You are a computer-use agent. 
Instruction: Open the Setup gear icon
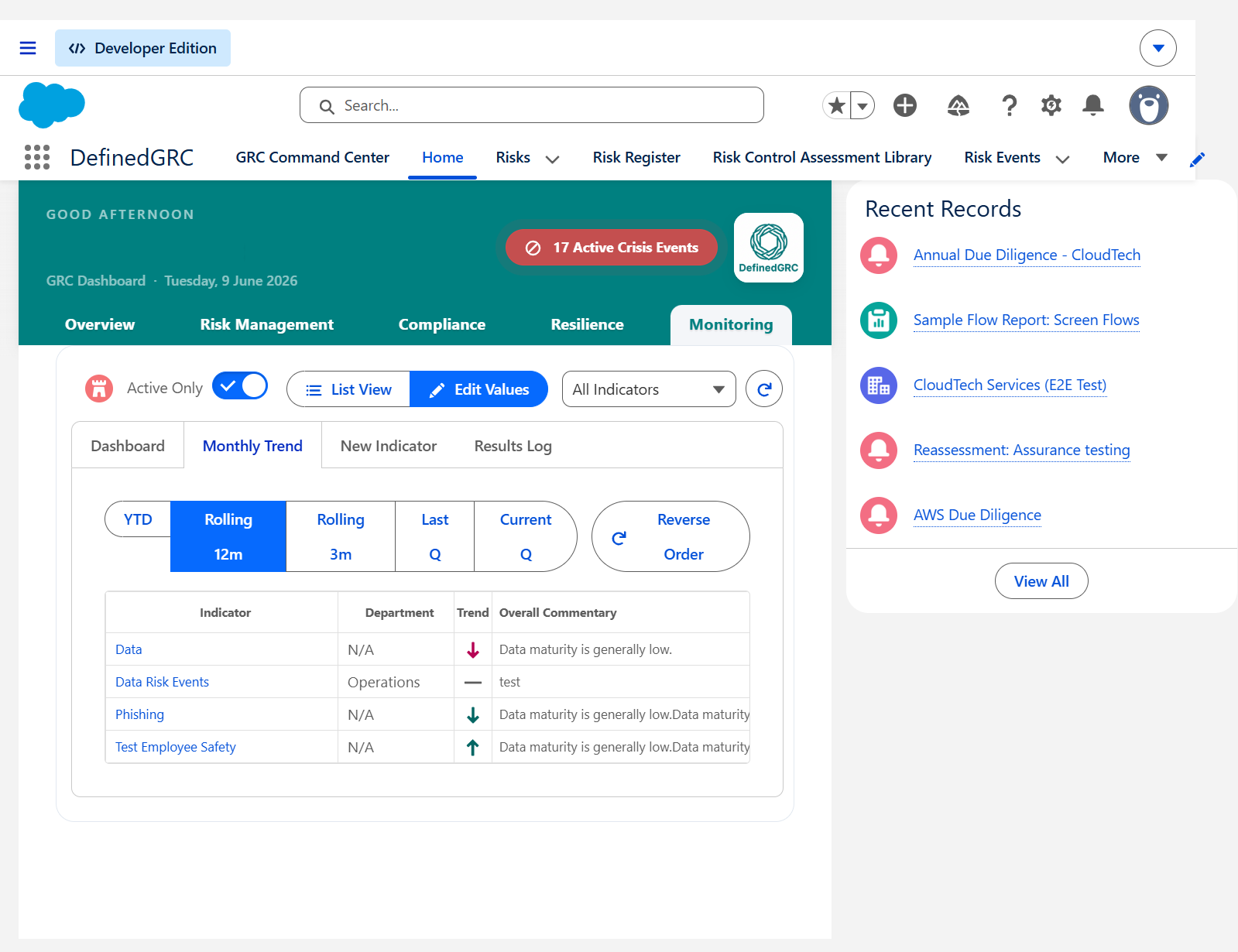pos(1051,105)
